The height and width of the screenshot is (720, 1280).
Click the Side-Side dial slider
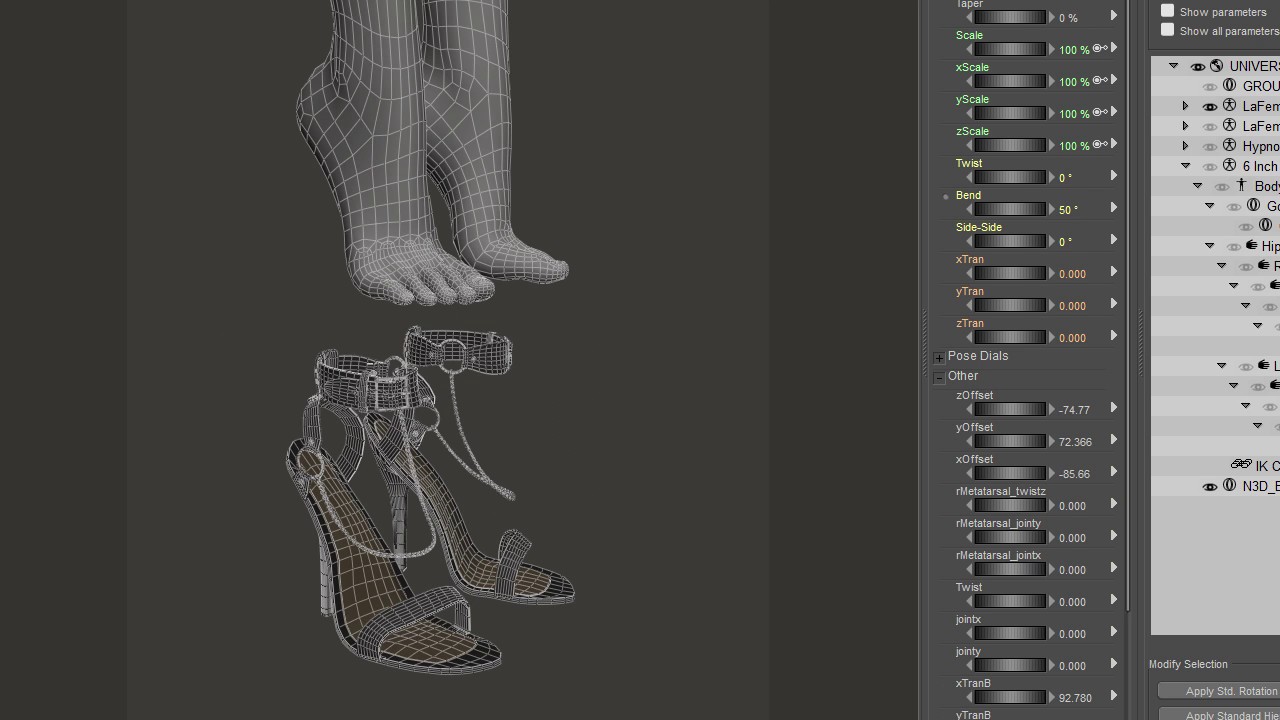[1010, 241]
